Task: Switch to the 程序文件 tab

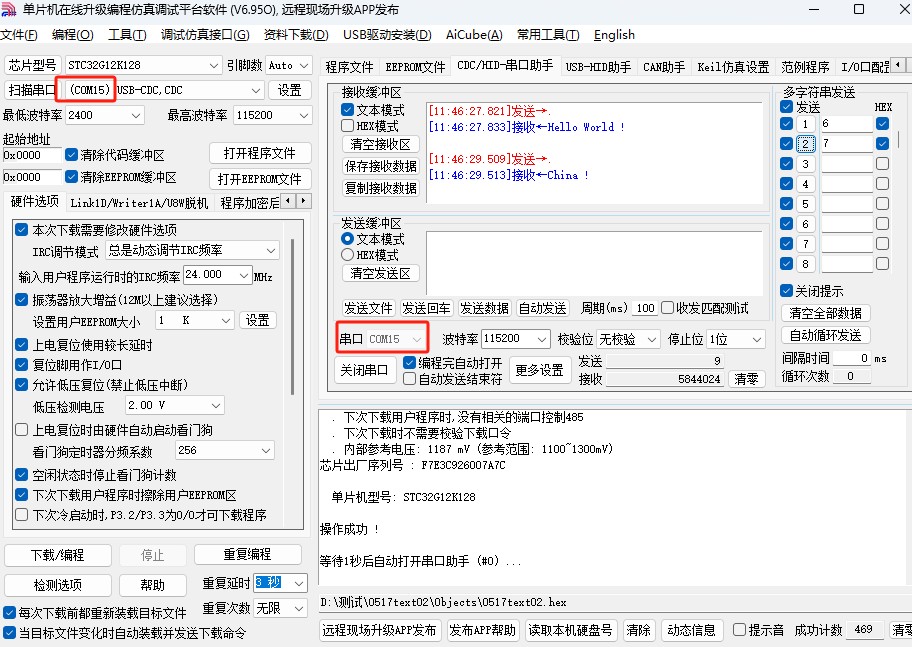Action: [x=349, y=67]
